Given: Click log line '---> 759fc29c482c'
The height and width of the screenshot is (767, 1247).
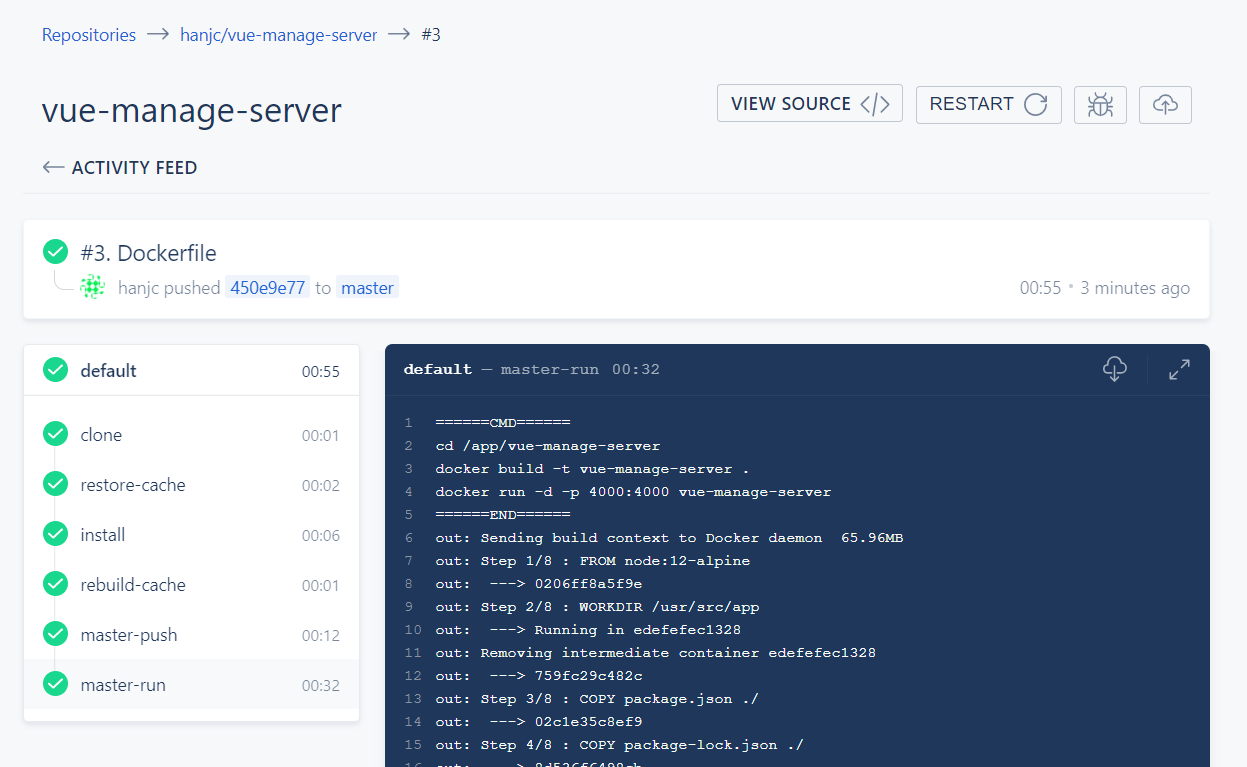Looking at the screenshot, I should [x=538, y=676].
